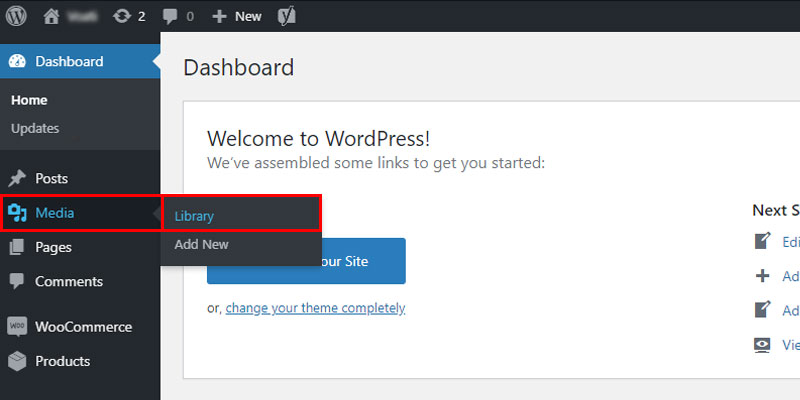
Task: Click the view site icon under Next Steps
Action: coord(762,345)
